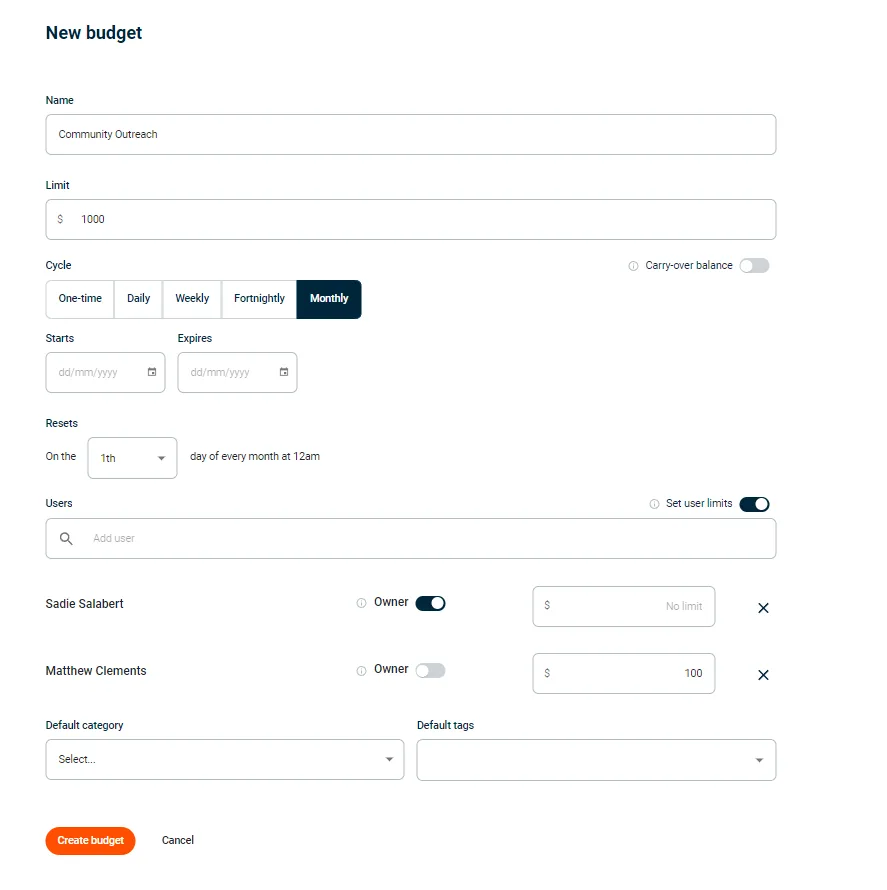Screen dimensions: 887x890
Task: Click the search icon in Add user field
Action: [x=65, y=538]
